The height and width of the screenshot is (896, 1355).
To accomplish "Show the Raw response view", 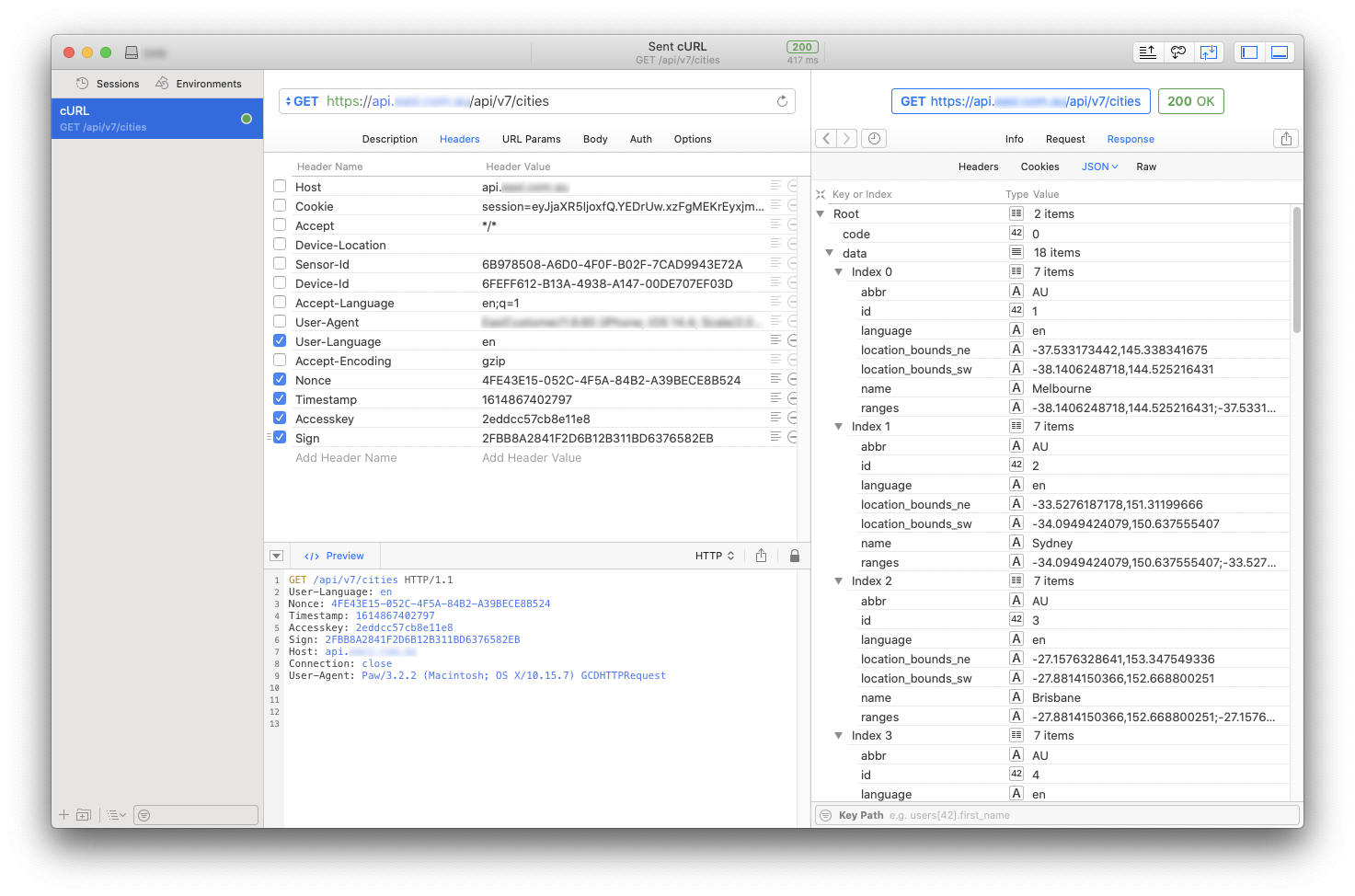I will [1146, 167].
